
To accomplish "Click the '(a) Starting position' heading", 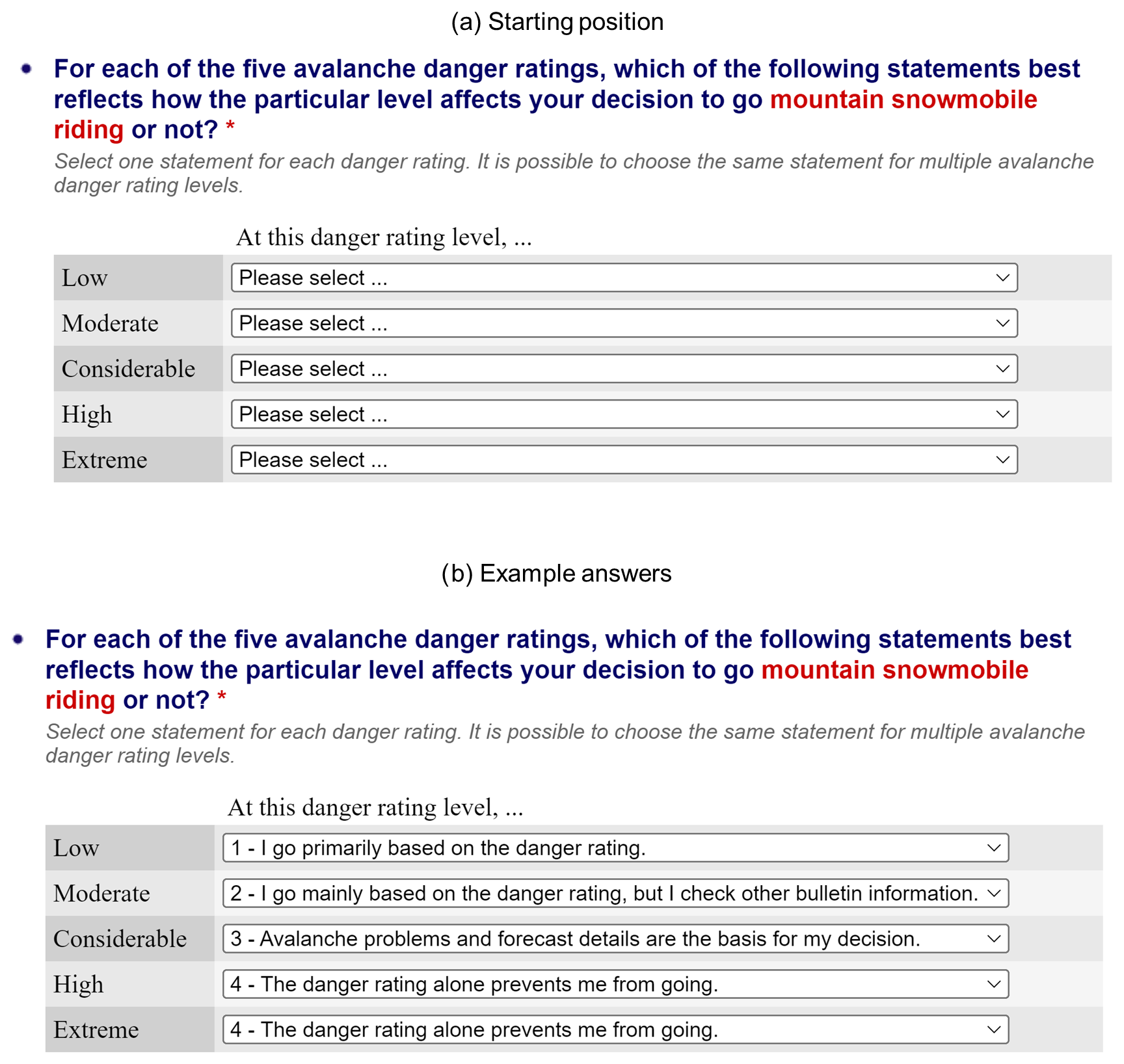I will pos(557,22).
